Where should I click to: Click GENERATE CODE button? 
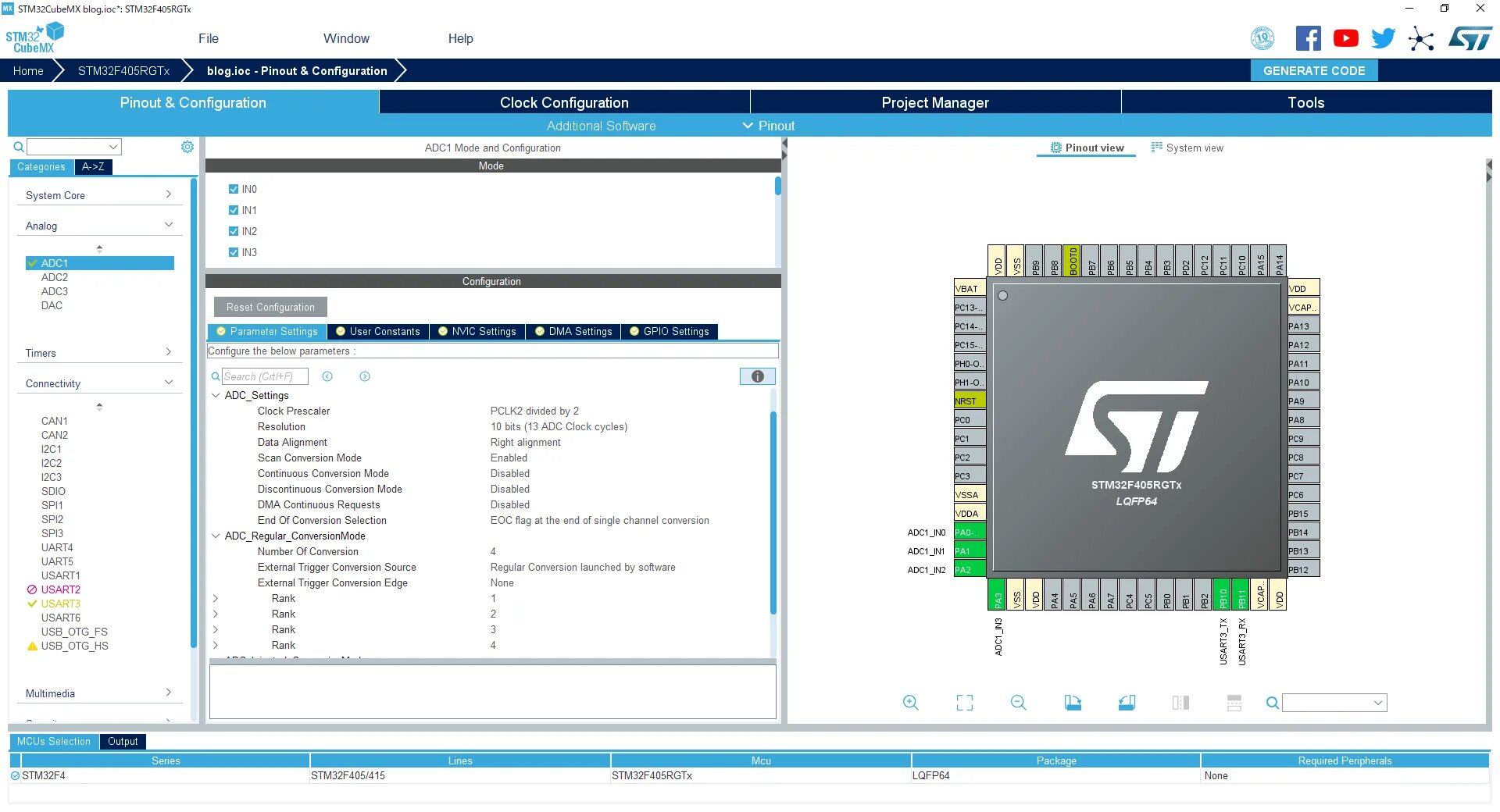(x=1314, y=70)
